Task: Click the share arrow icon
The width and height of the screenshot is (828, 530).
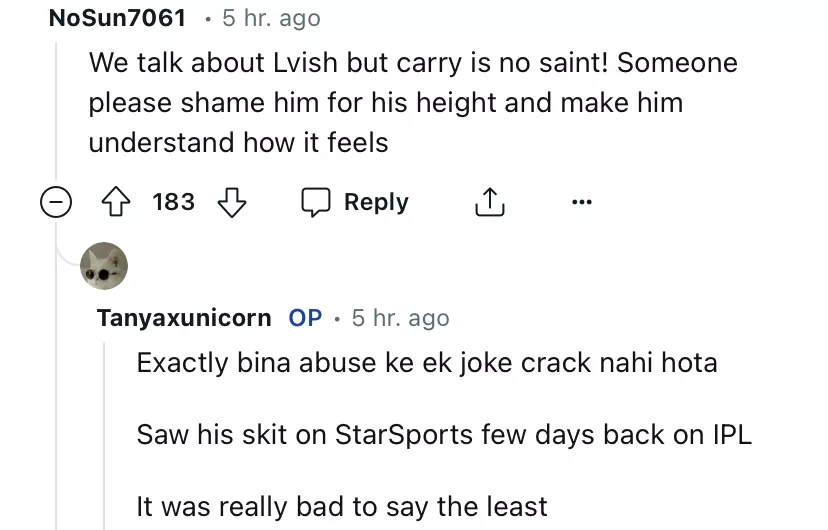Action: click(489, 203)
